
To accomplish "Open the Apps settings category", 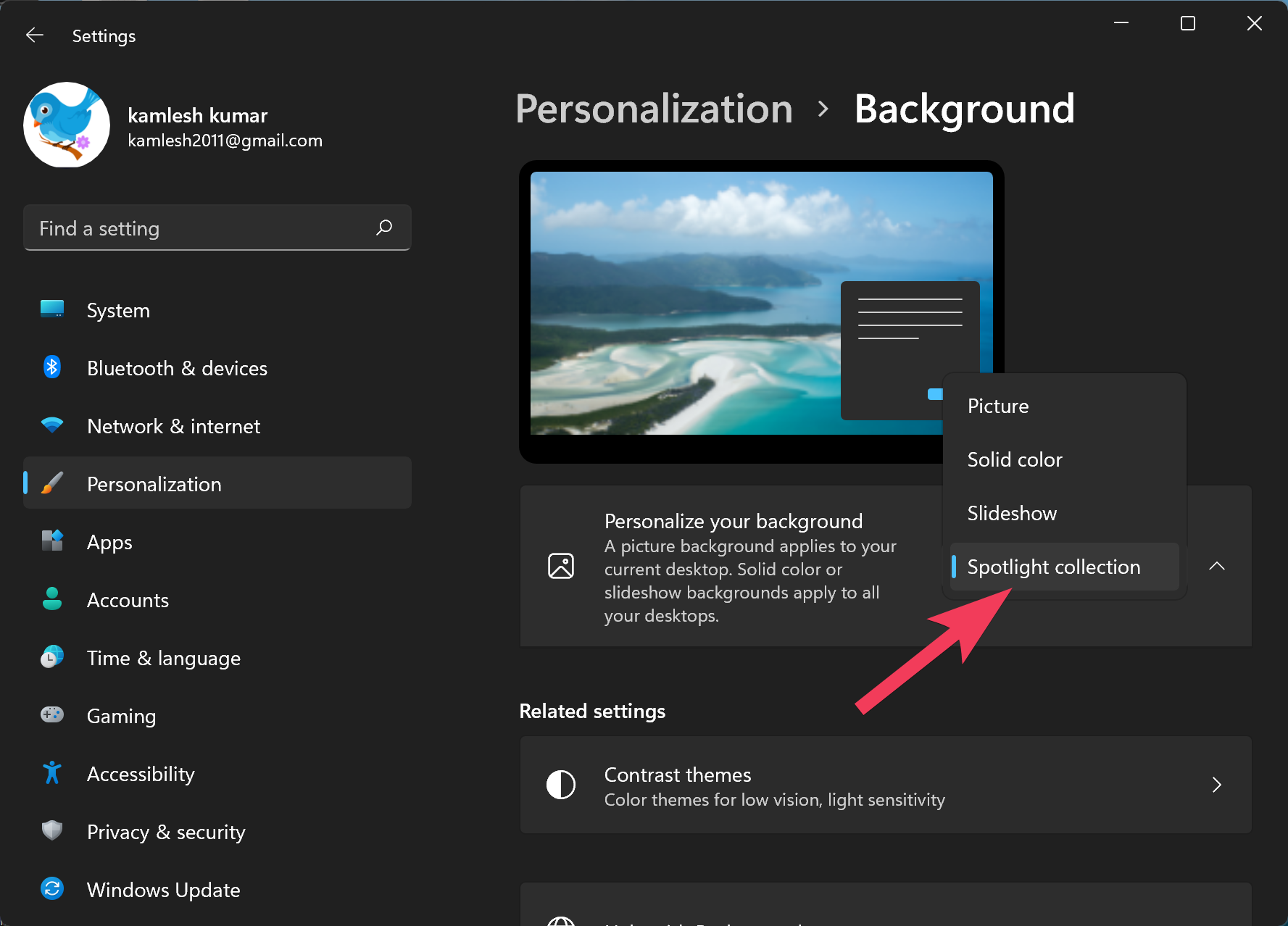I will pyautogui.click(x=217, y=542).
